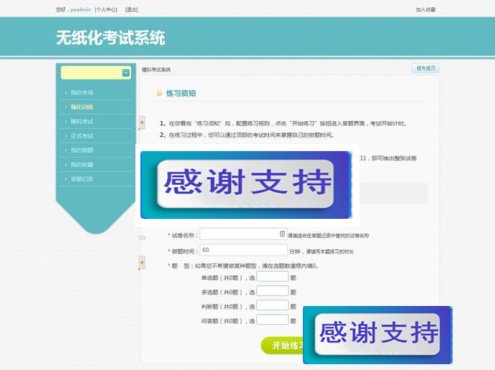Click the green 开始练习 button
495x370 pixels.
[282, 345]
